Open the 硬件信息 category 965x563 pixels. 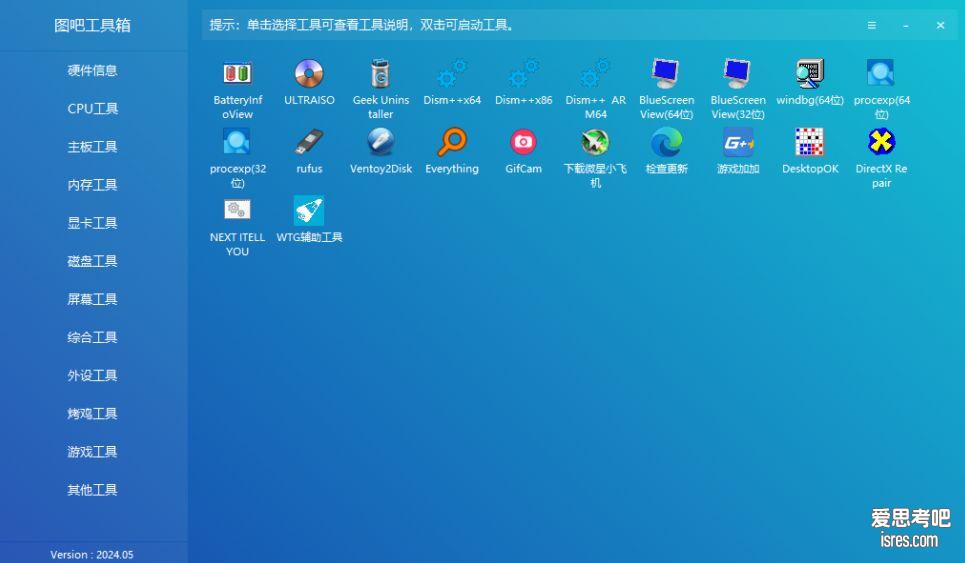[x=92, y=70]
